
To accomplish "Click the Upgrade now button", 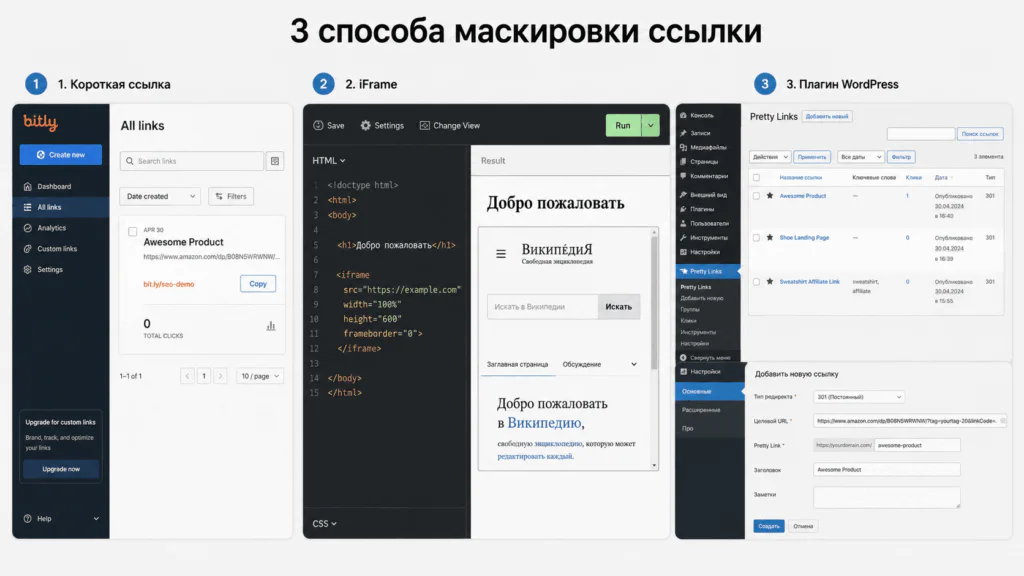I will [61, 469].
